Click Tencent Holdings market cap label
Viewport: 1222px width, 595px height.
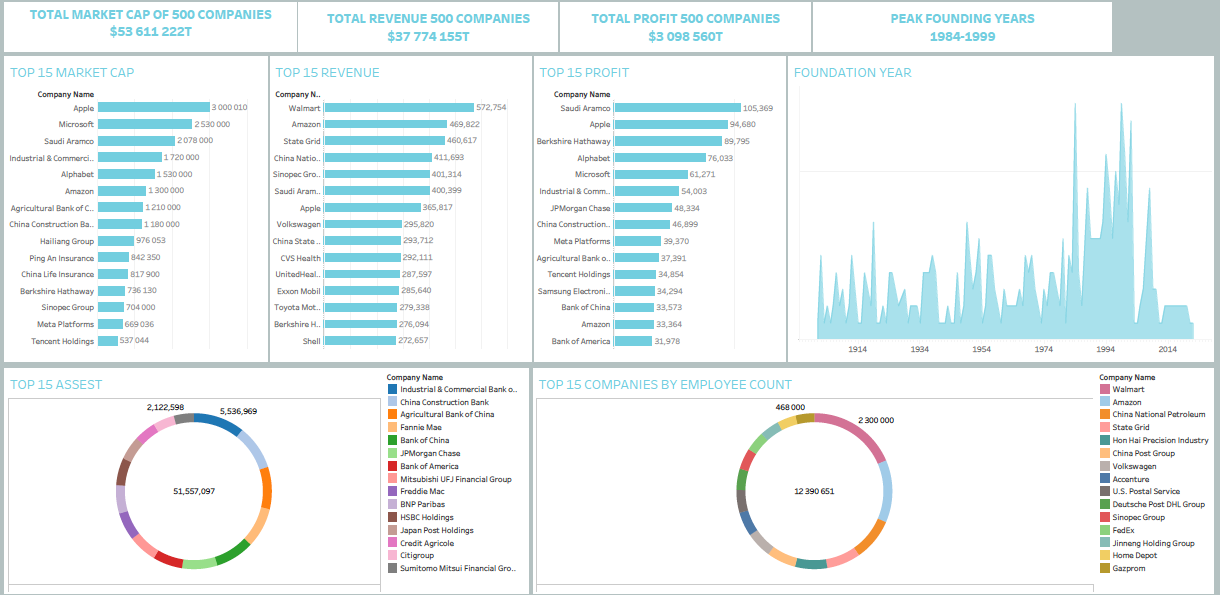point(62,341)
